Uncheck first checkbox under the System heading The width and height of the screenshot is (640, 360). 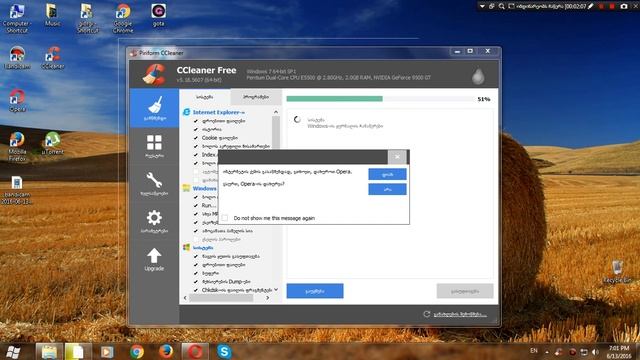click(196, 256)
